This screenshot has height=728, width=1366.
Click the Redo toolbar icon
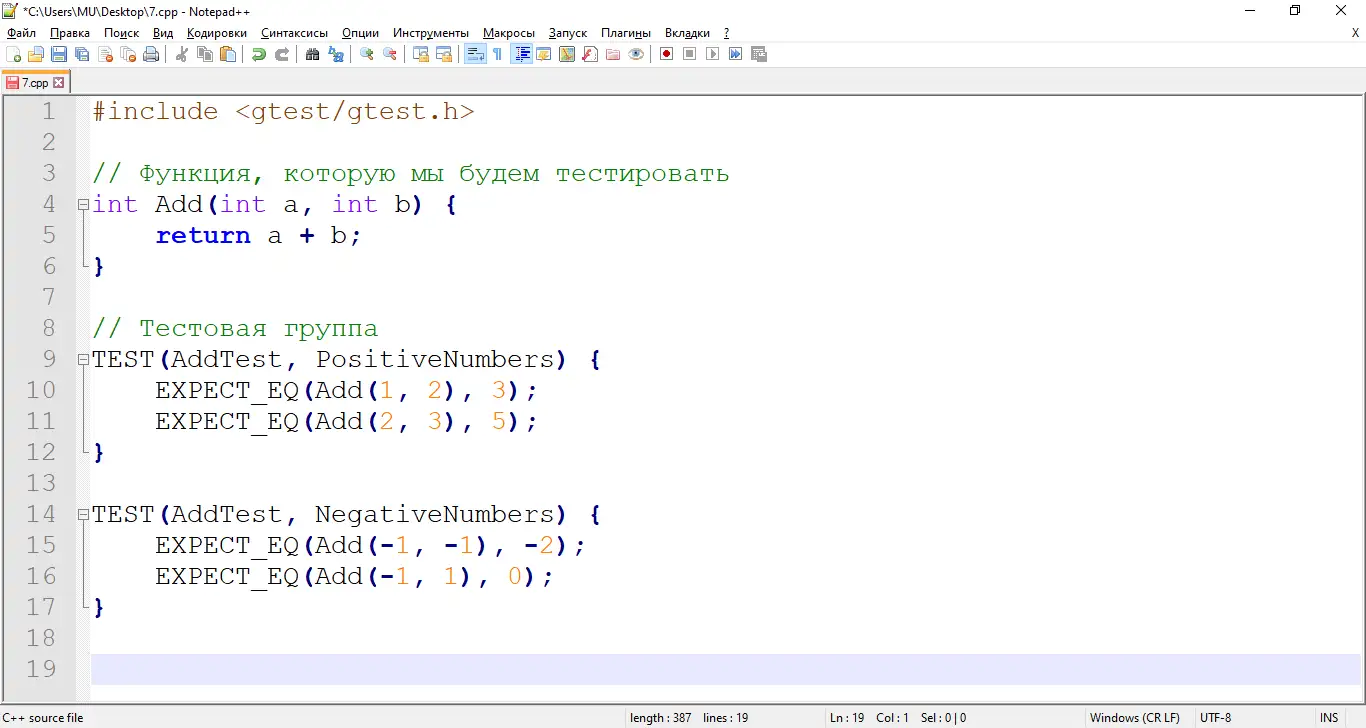coord(282,54)
